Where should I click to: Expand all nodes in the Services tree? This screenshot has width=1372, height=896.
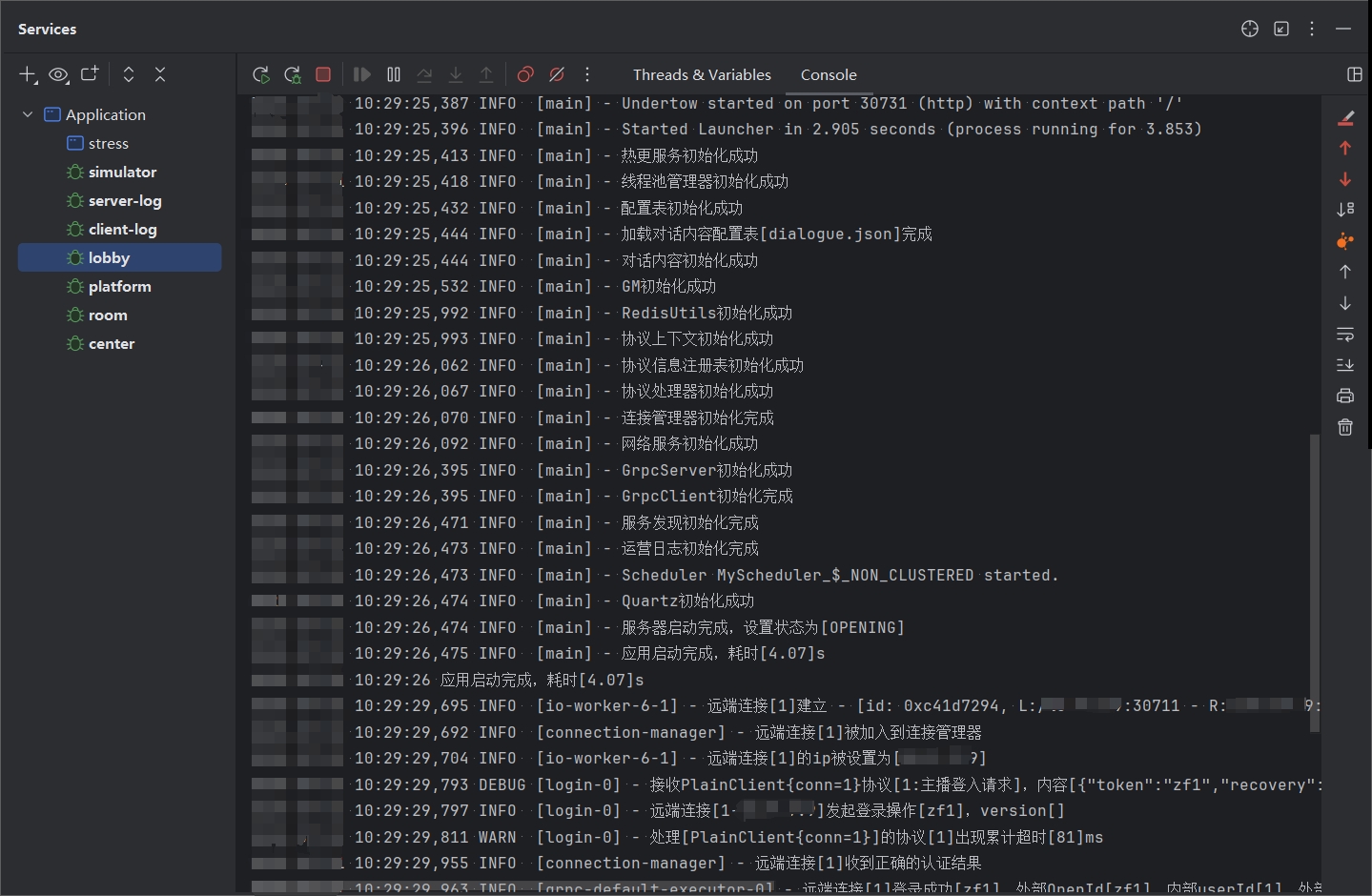(x=128, y=74)
